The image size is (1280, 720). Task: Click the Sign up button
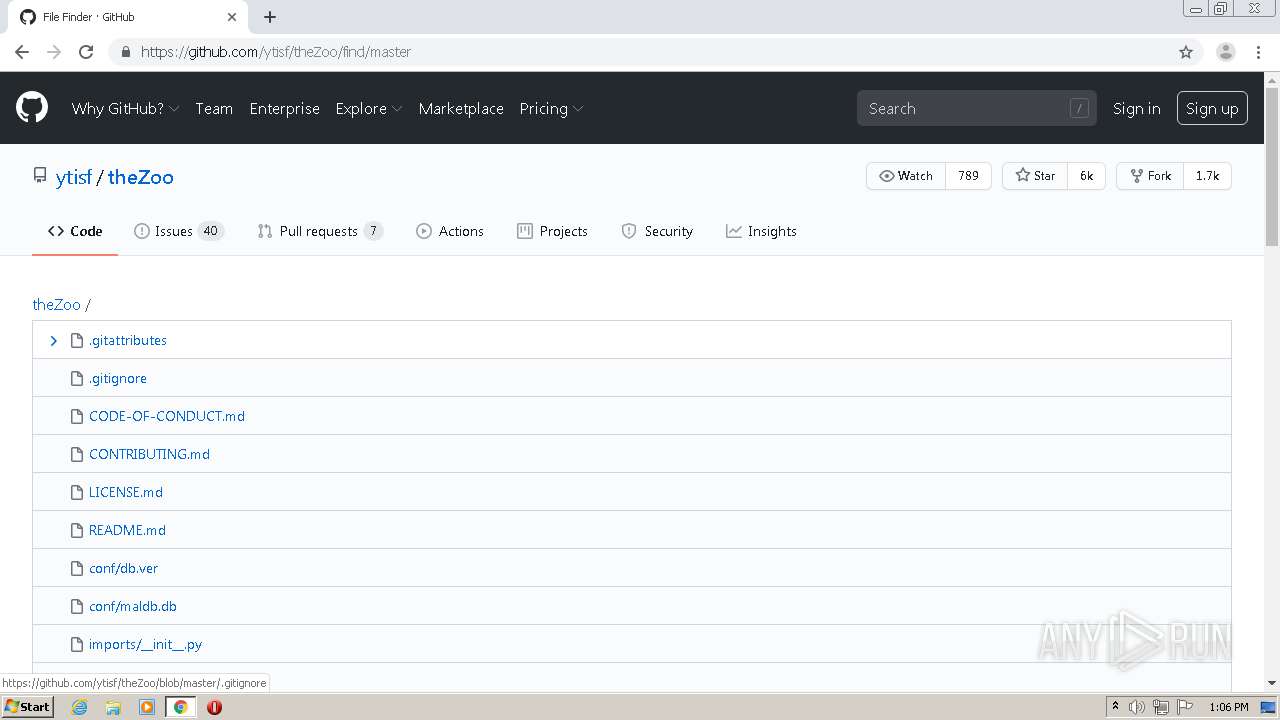click(x=1212, y=108)
